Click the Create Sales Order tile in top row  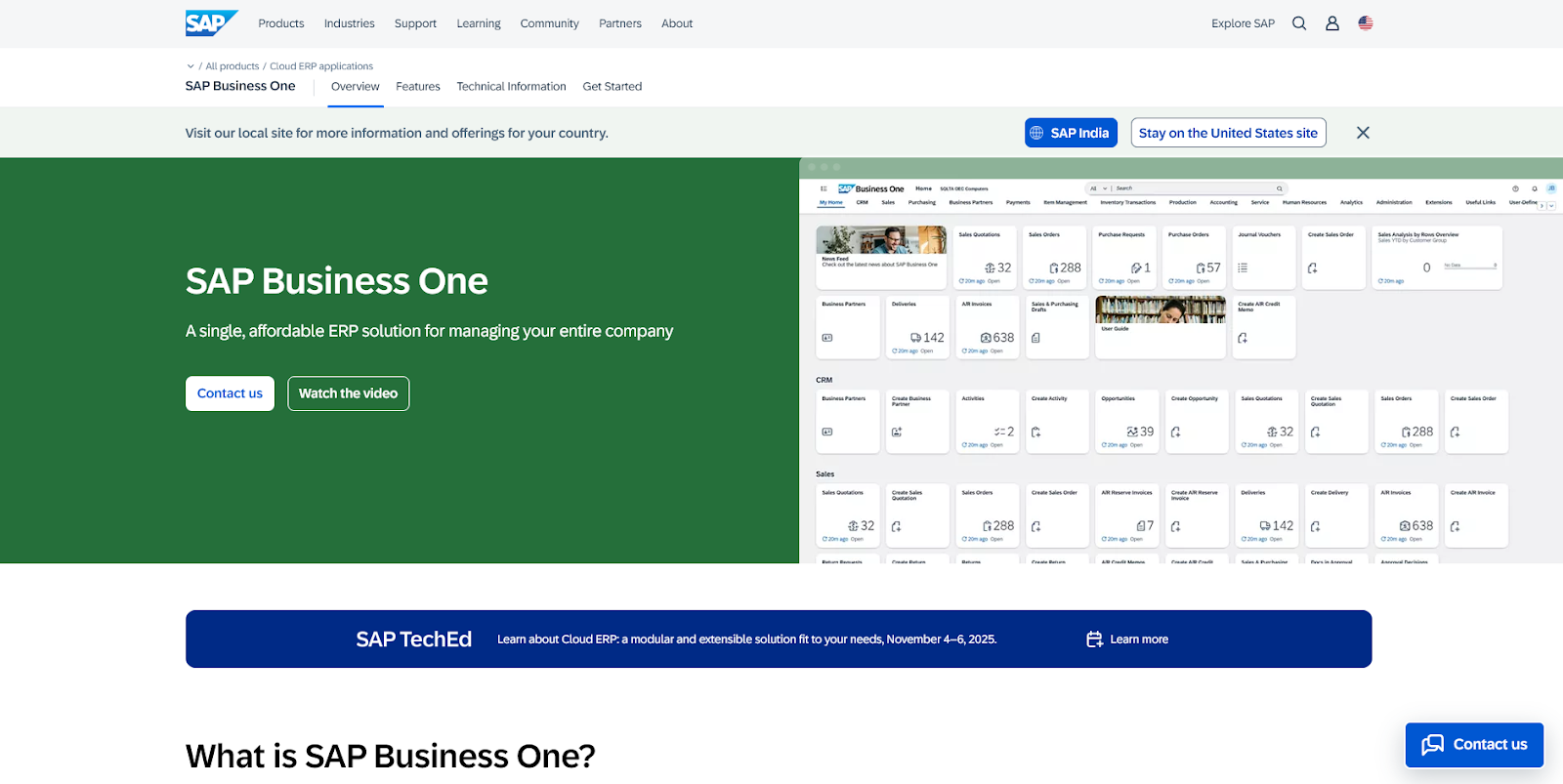click(x=1333, y=258)
